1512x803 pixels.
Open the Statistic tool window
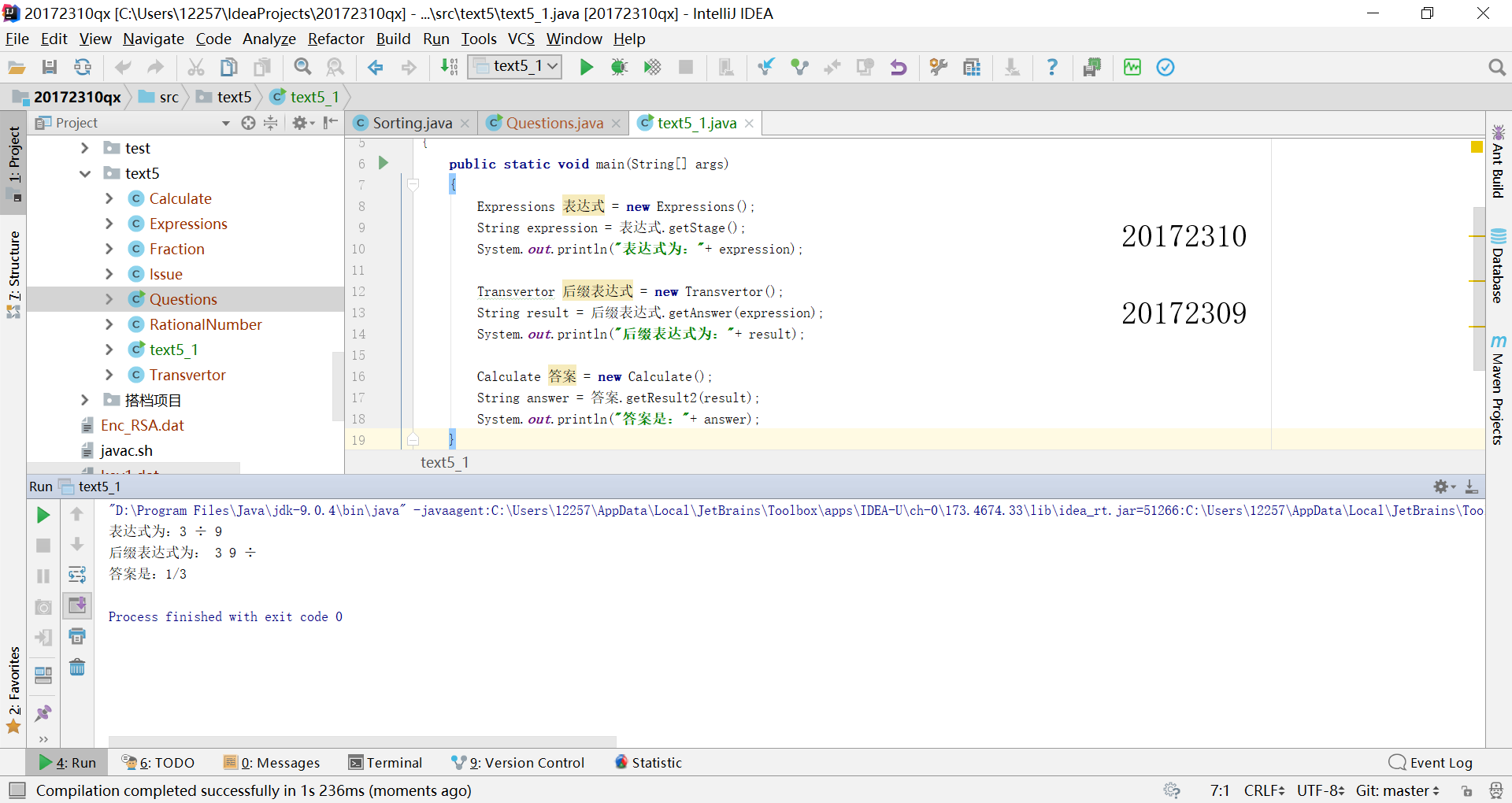click(648, 762)
